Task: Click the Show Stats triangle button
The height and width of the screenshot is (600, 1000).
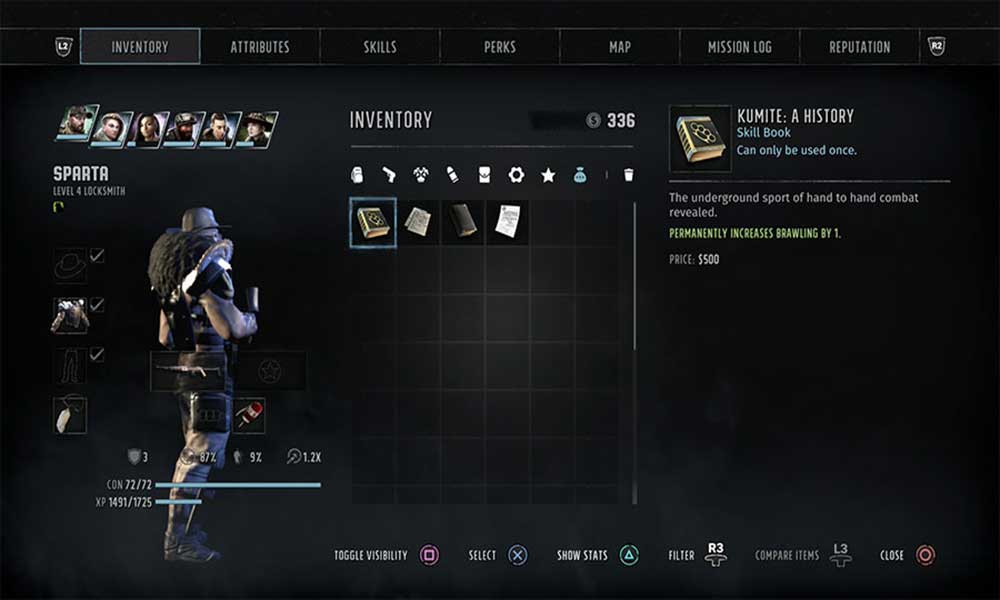Action: pos(629,555)
